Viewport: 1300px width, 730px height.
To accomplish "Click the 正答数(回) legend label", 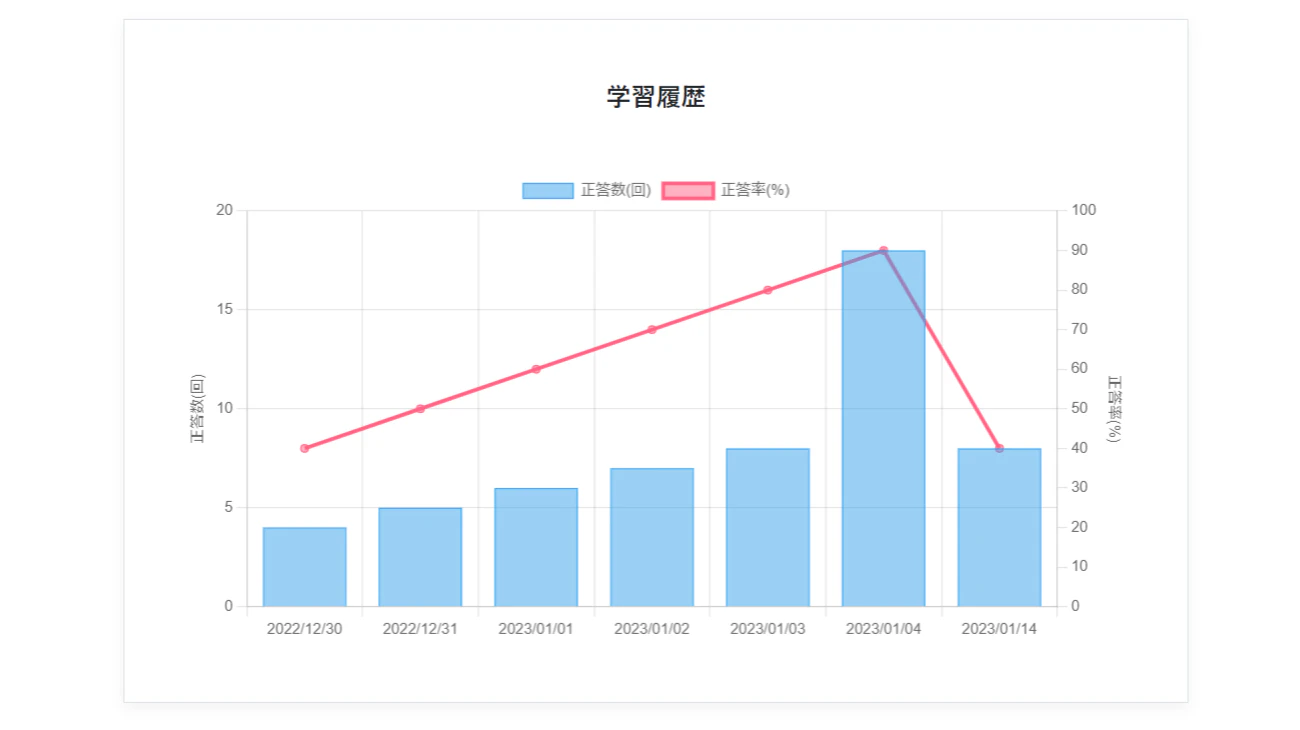I will [x=616, y=190].
